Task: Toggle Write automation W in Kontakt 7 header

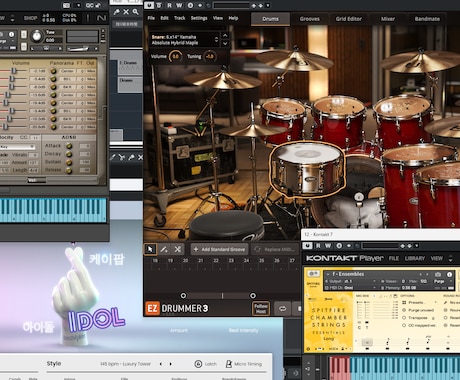Action: pos(328,246)
